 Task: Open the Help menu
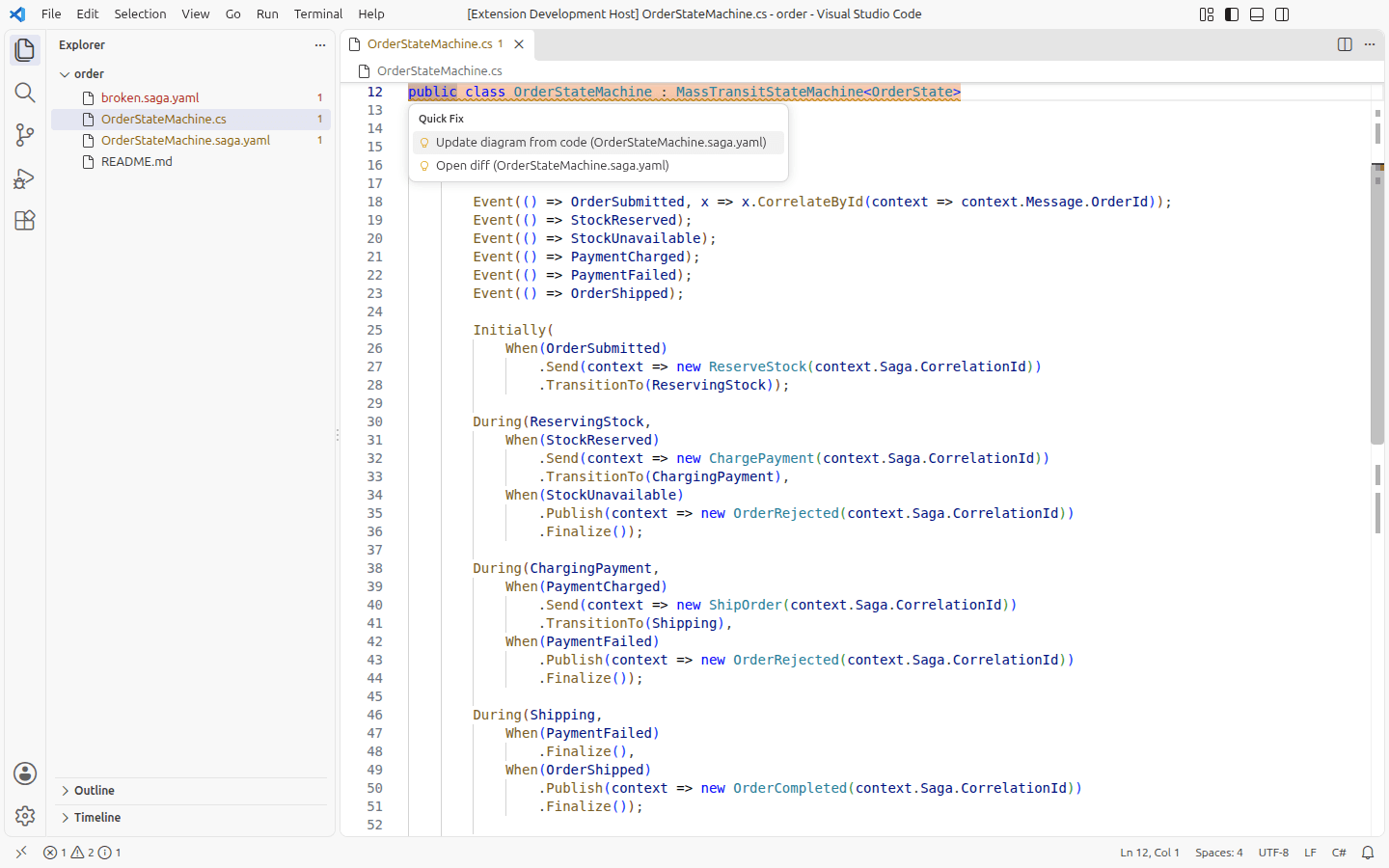click(371, 14)
